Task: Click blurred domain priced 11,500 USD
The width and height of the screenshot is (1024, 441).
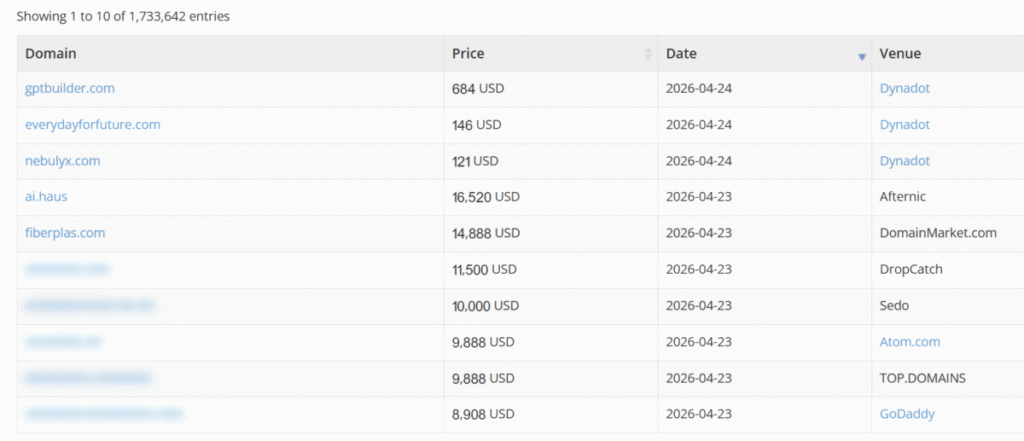Action: [67, 269]
